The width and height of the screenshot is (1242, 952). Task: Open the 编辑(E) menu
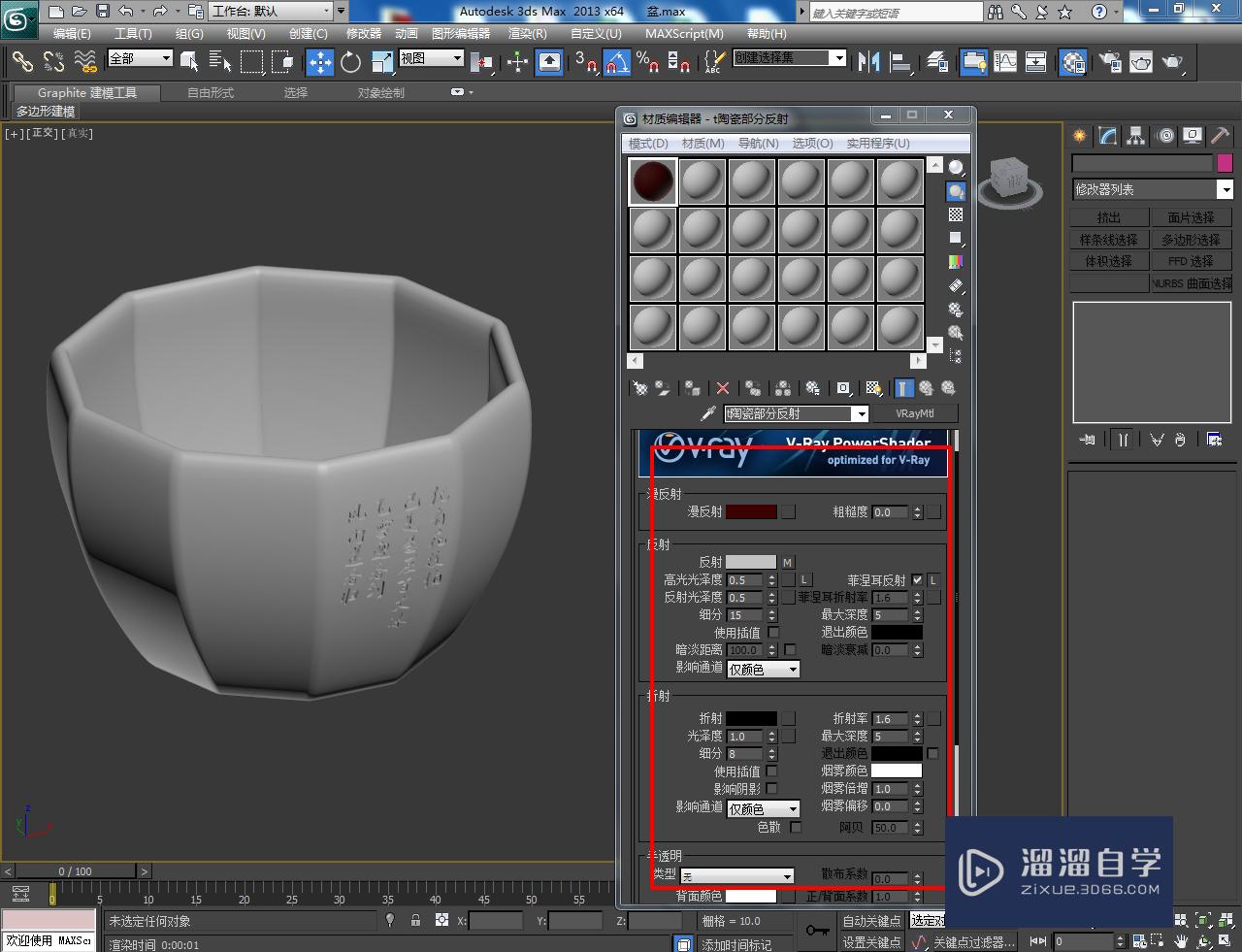coord(72,33)
